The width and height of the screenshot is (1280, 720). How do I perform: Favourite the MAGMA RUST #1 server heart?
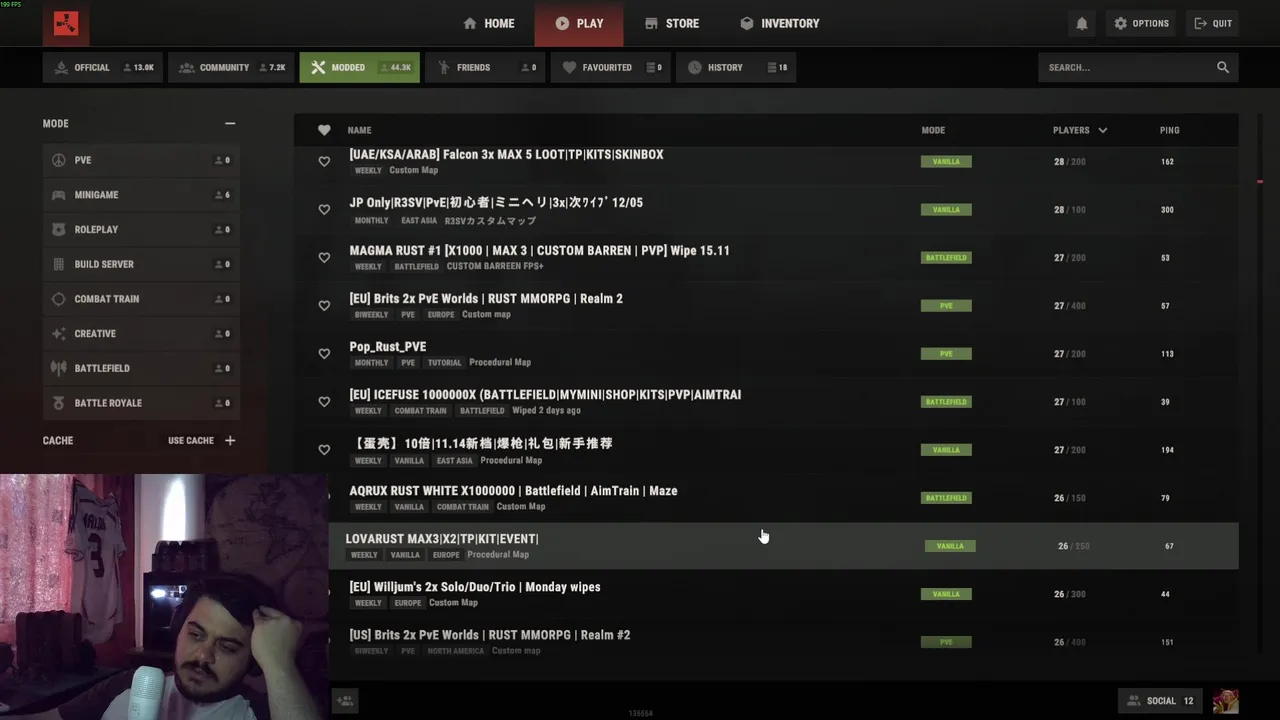pyautogui.click(x=324, y=257)
